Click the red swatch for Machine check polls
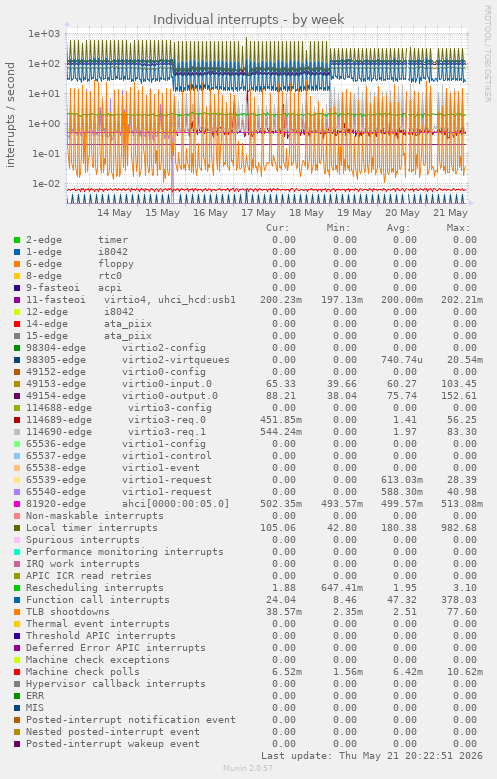 [17, 672]
